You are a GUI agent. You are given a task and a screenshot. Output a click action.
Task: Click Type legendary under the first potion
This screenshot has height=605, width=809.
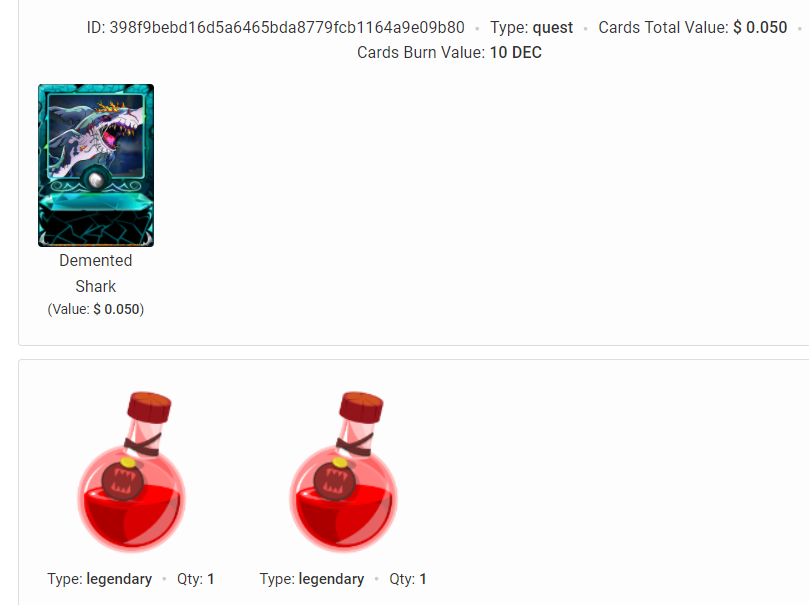100,579
